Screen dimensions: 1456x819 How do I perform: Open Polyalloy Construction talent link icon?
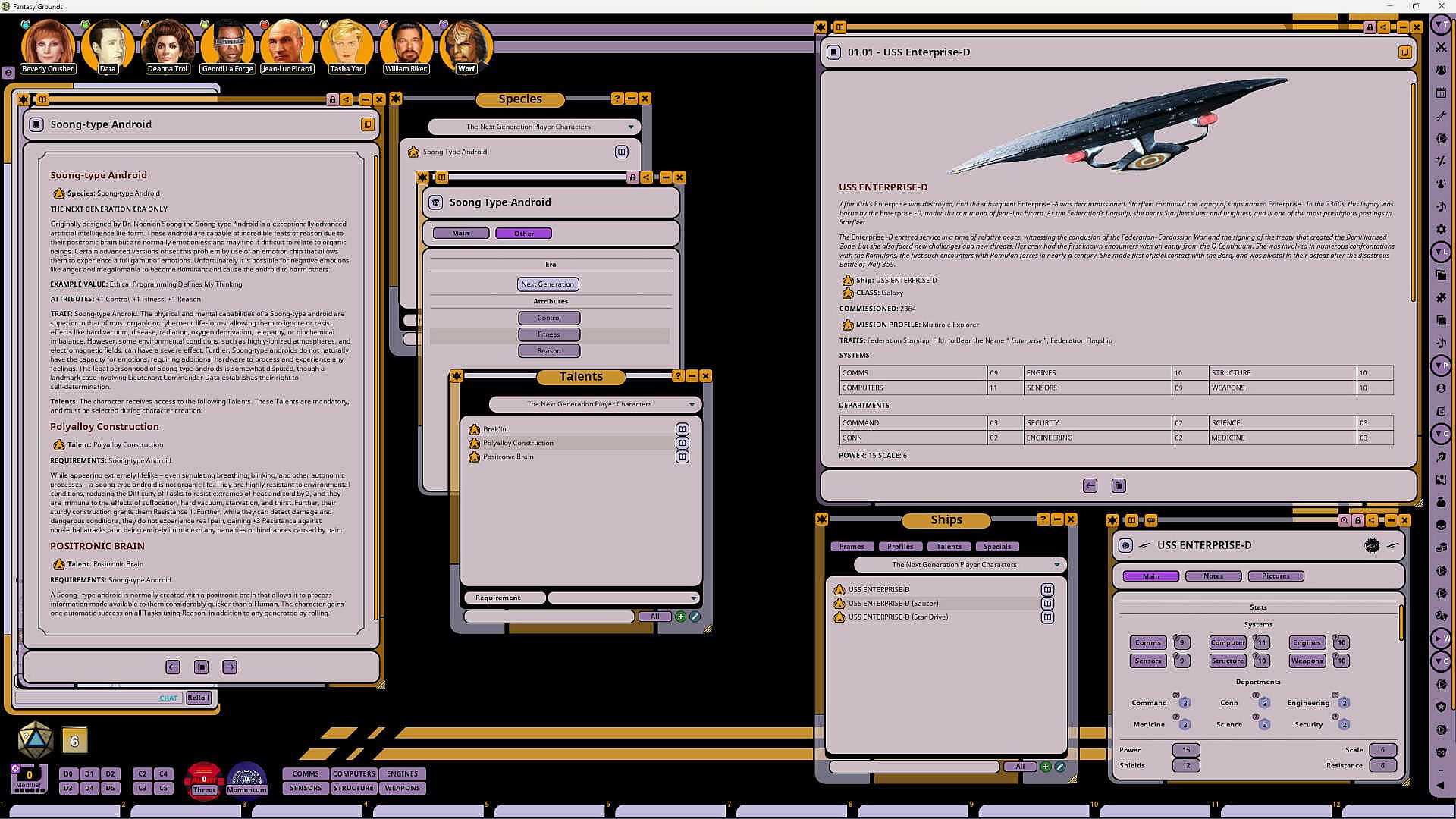point(682,443)
